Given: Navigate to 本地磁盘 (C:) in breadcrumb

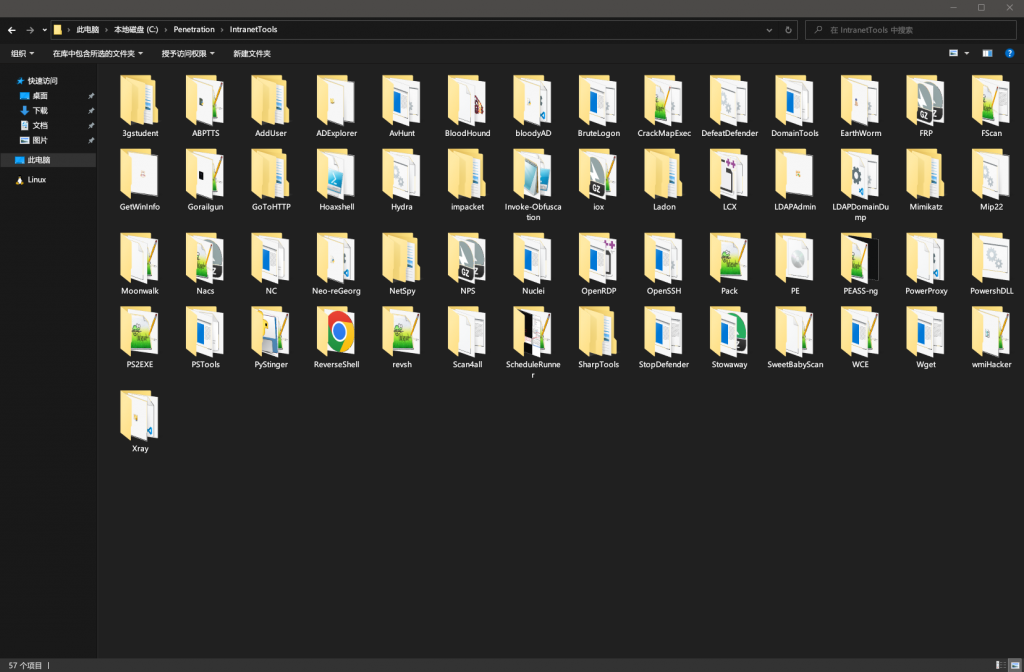Looking at the screenshot, I should click(x=136, y=29).
